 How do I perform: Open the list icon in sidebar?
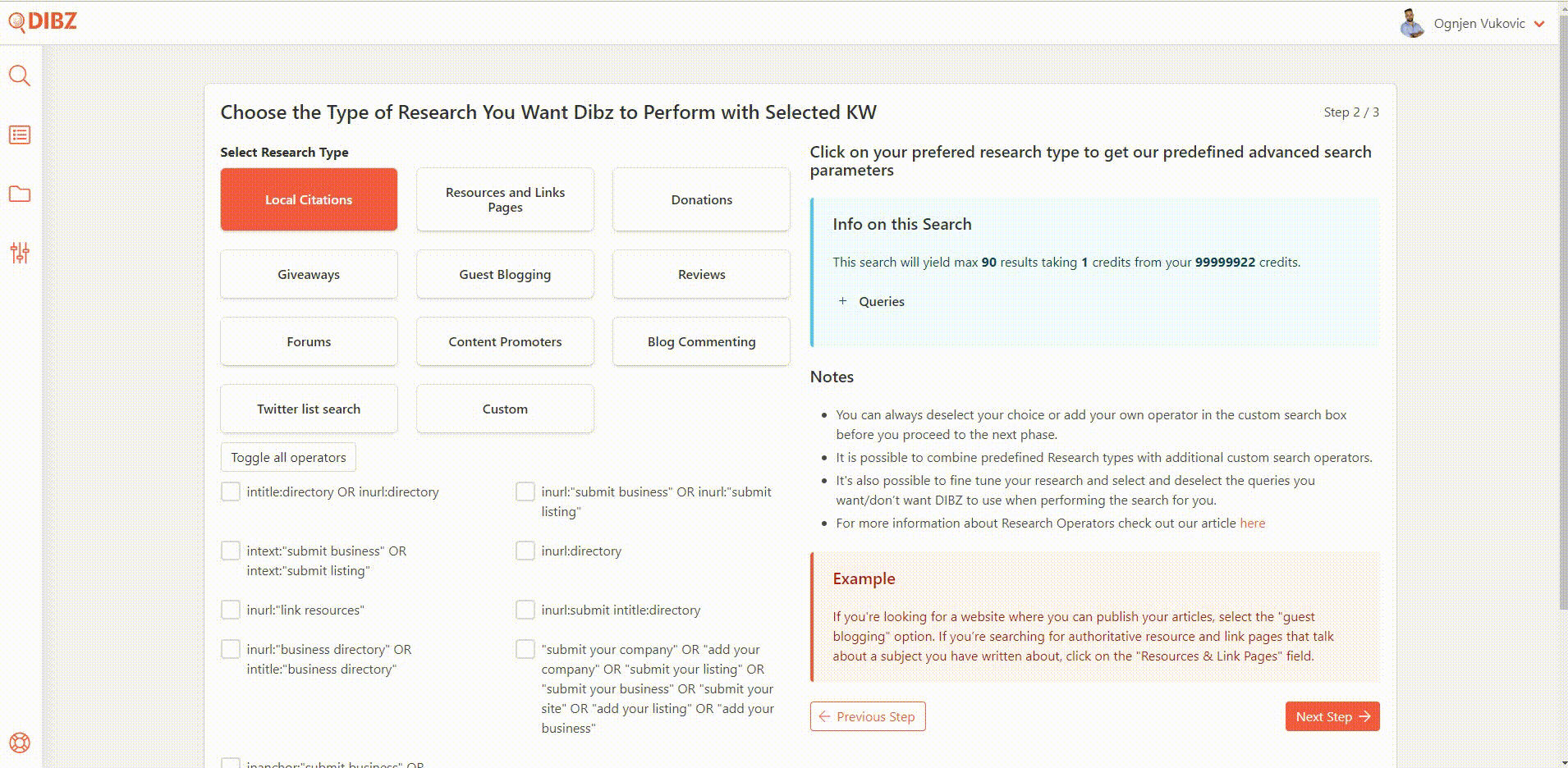pos(20,135)
